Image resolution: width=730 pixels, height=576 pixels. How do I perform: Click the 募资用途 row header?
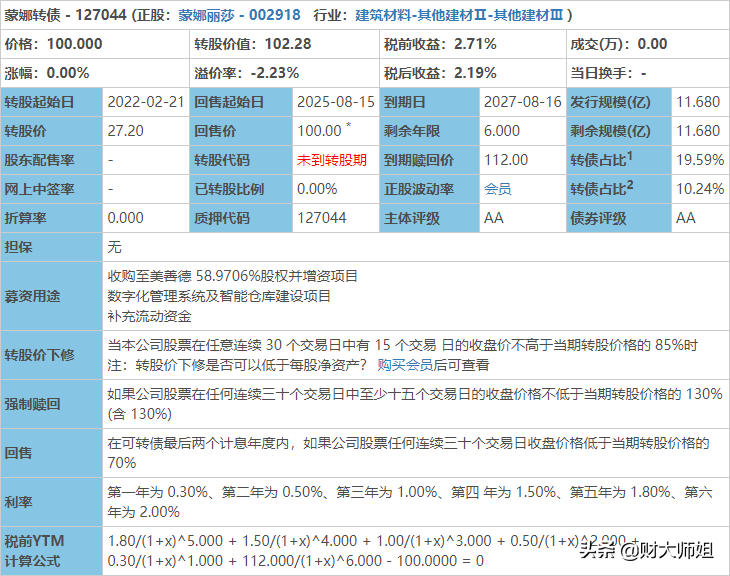pos(52,296)
